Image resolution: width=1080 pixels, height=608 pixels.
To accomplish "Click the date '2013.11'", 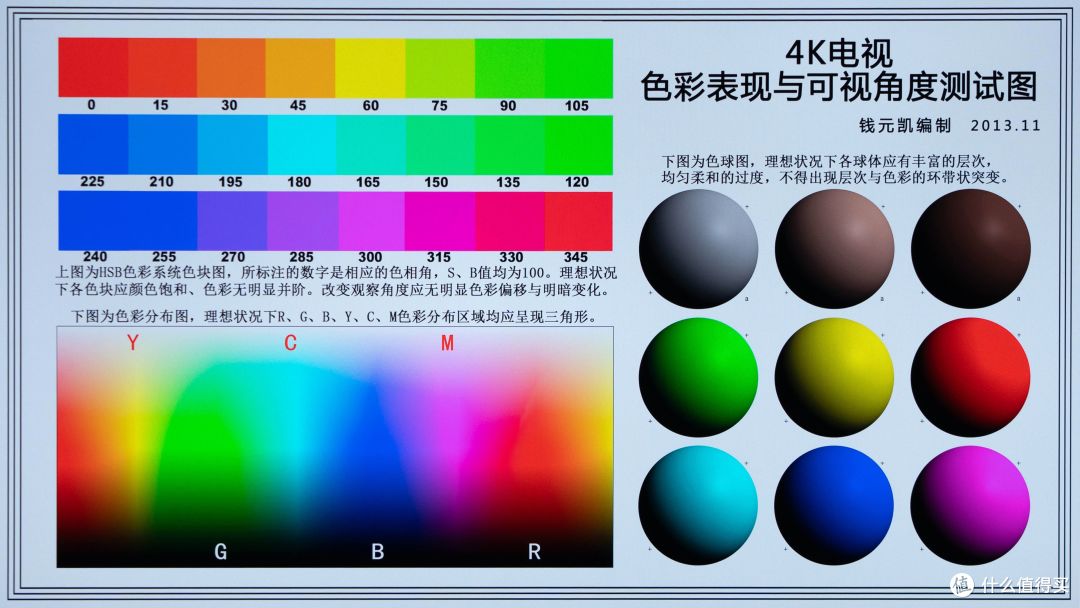I will [x=1006, y=126].
